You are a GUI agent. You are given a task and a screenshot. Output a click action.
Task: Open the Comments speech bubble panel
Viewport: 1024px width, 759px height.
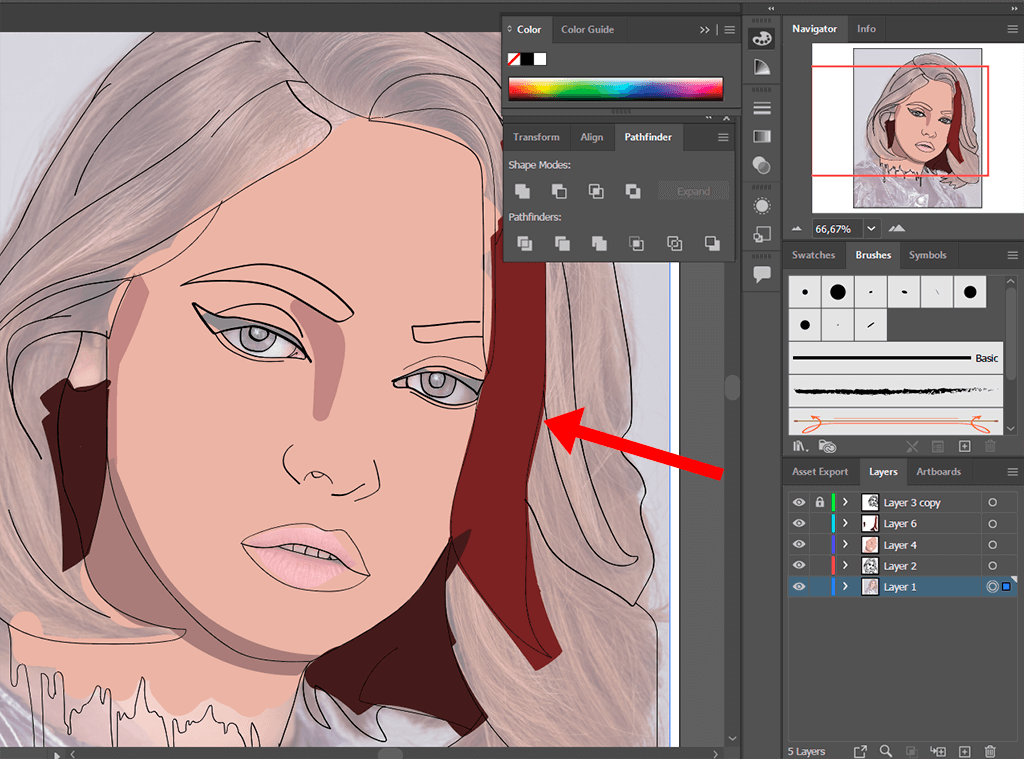tap(762, 275)
